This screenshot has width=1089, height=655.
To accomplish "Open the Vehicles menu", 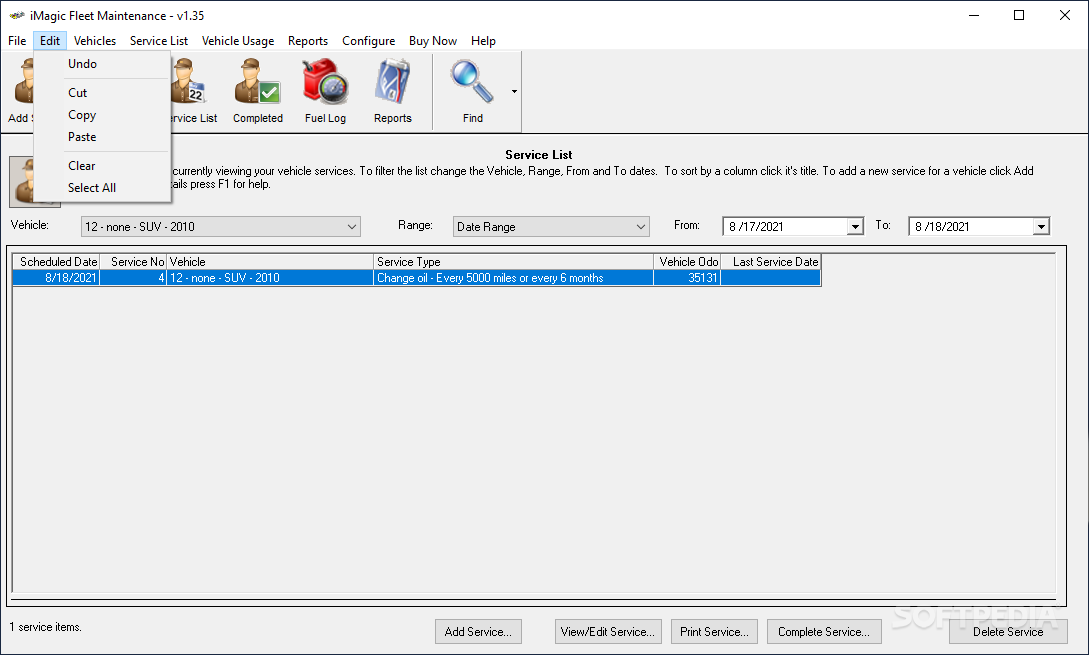I will click(95, 41).
